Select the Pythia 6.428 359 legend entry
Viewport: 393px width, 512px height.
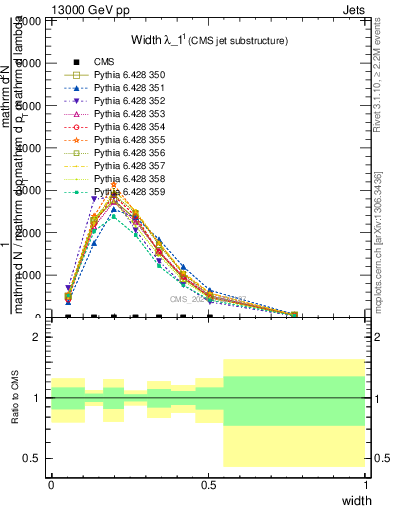(129, 192)
